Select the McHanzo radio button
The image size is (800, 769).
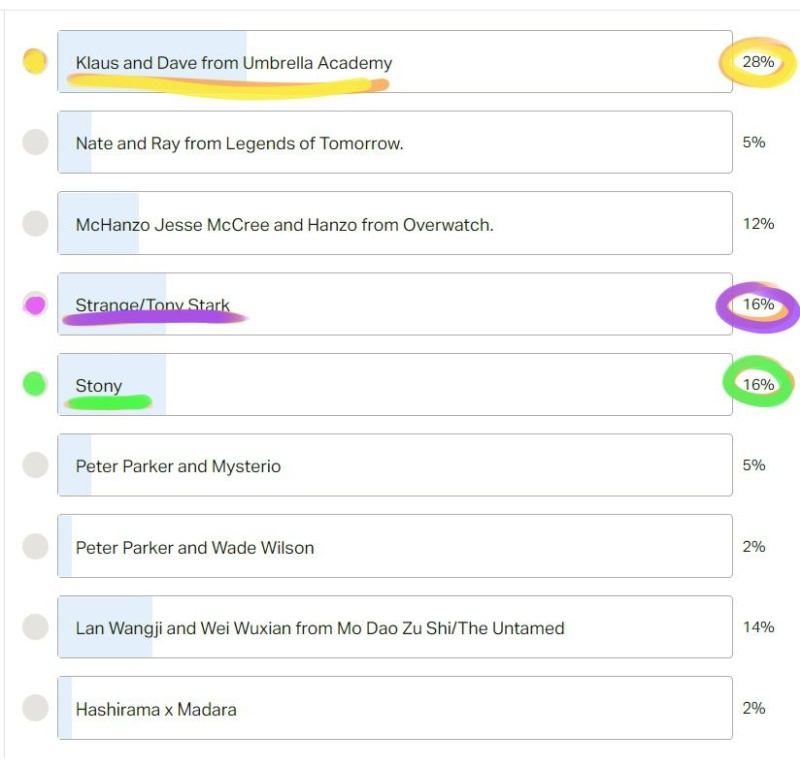pos(35,224)
